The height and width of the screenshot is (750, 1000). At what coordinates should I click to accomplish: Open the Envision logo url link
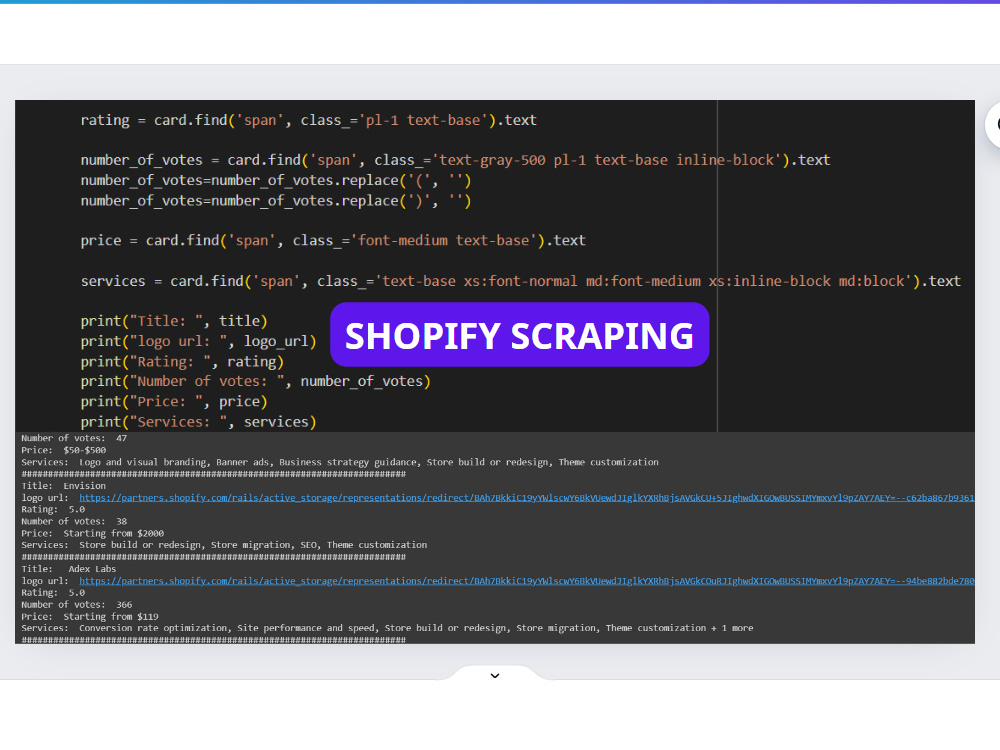(x=526, y=497)
